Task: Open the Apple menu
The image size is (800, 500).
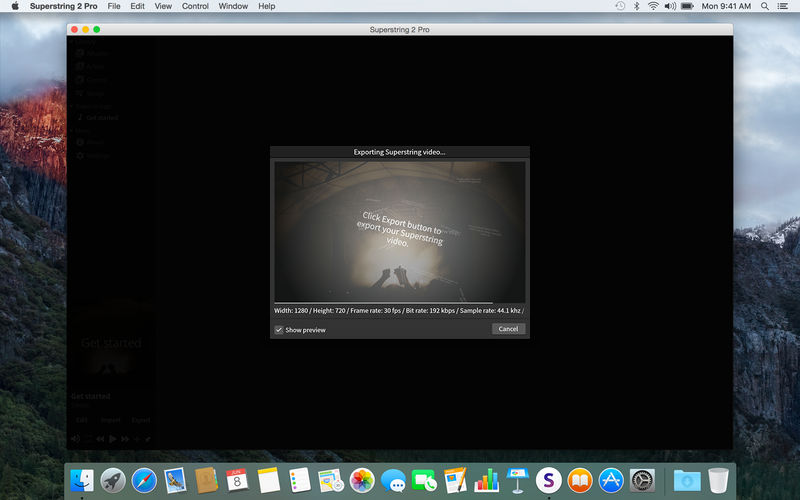Action: pyautogui.click(x=15, y=6)
